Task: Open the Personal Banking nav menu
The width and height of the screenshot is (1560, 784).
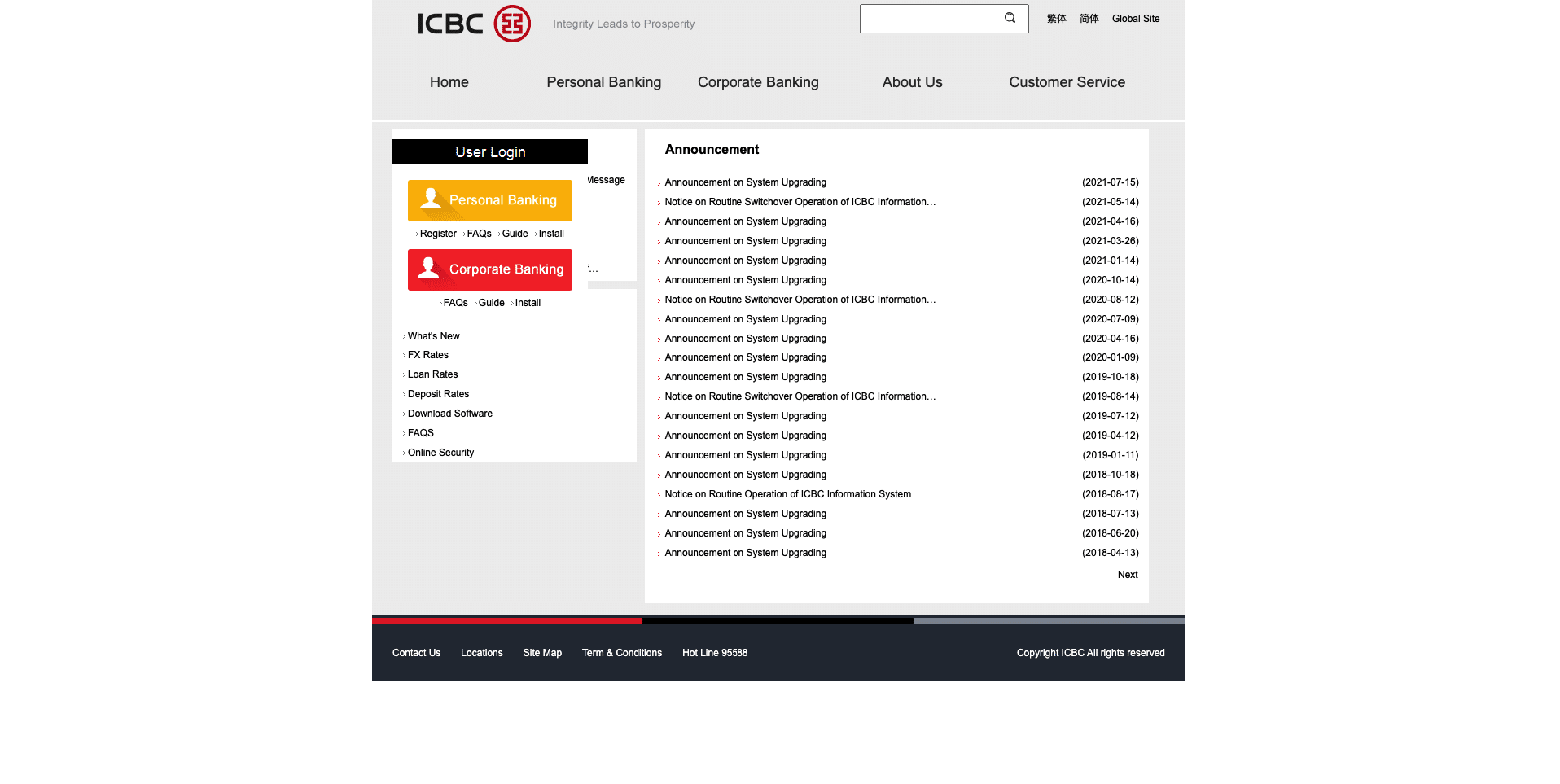Action: point(603,82)
